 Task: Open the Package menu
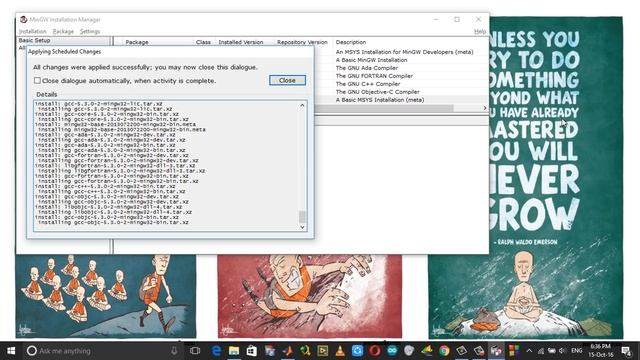coord(63,31)
